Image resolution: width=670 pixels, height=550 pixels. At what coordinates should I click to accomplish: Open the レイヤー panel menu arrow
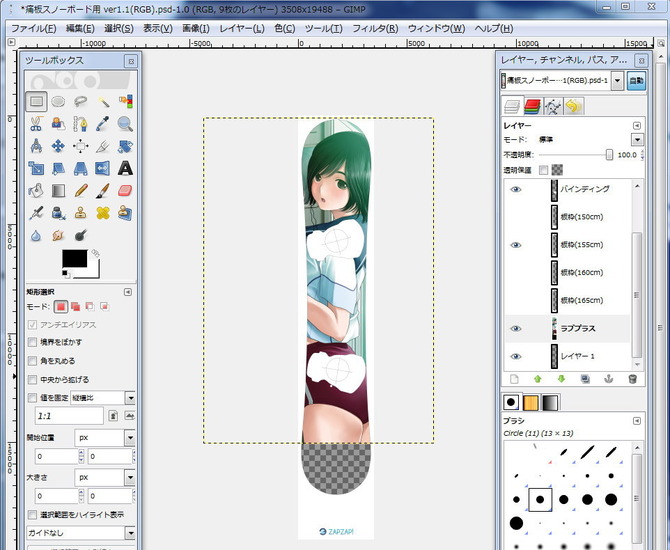[x=637, y=126]
